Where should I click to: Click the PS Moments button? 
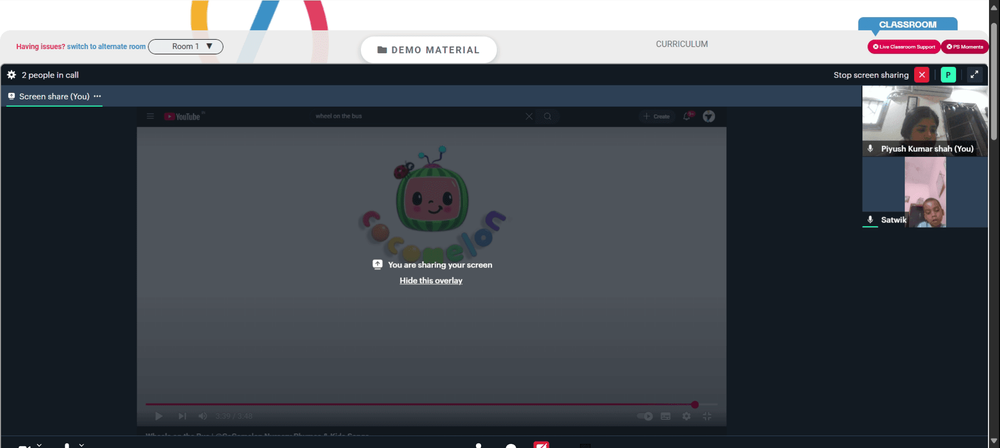click(x=965, y=47)
